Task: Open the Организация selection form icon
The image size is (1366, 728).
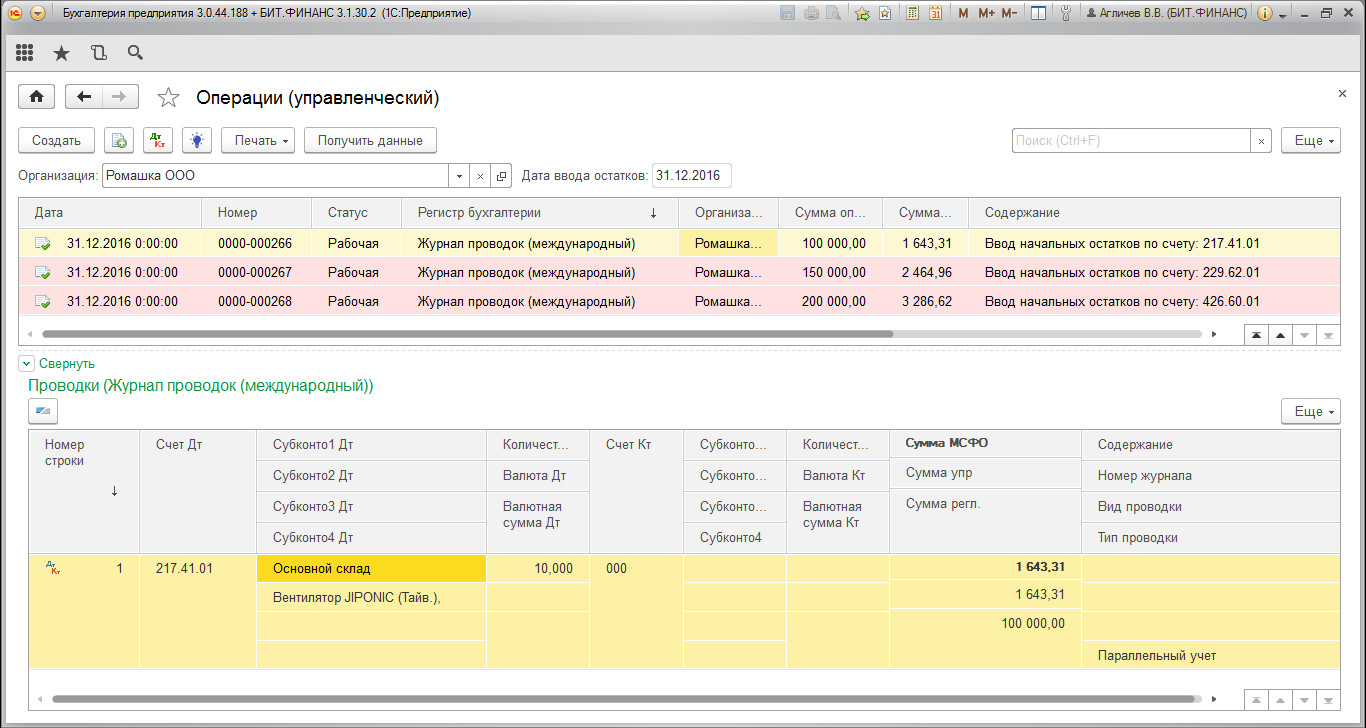Action: pos(501,176)
